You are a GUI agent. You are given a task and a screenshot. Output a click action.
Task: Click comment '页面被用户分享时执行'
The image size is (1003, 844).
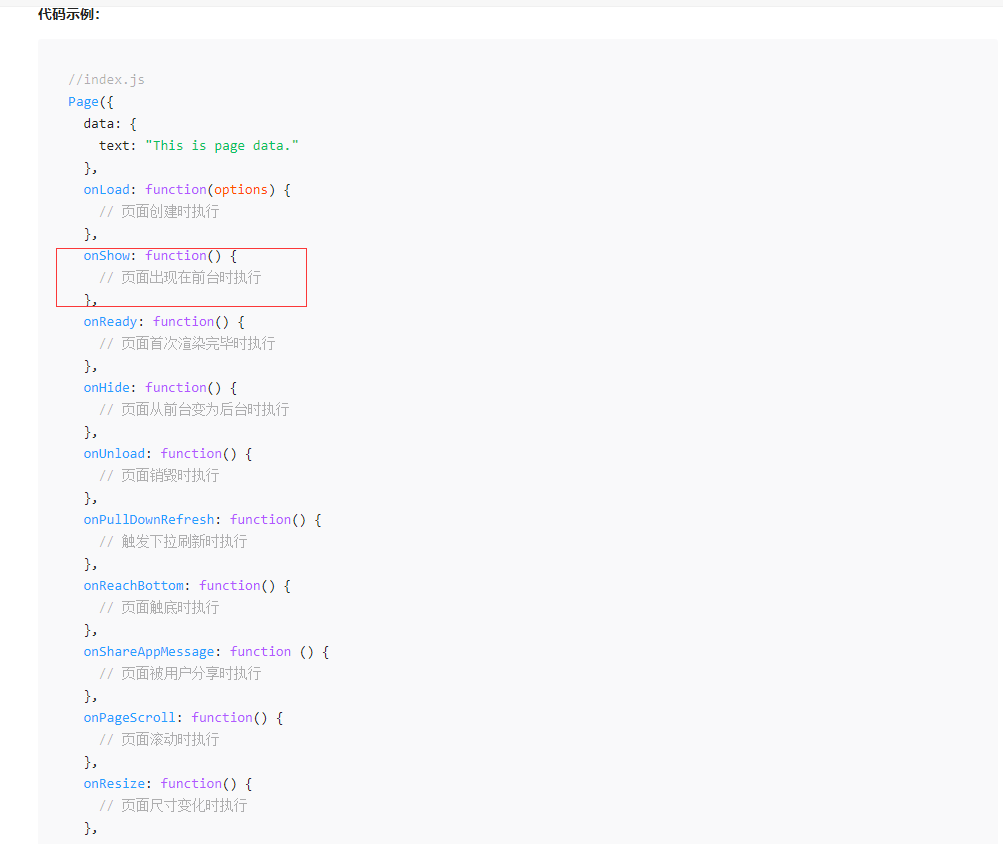[191, 673]
